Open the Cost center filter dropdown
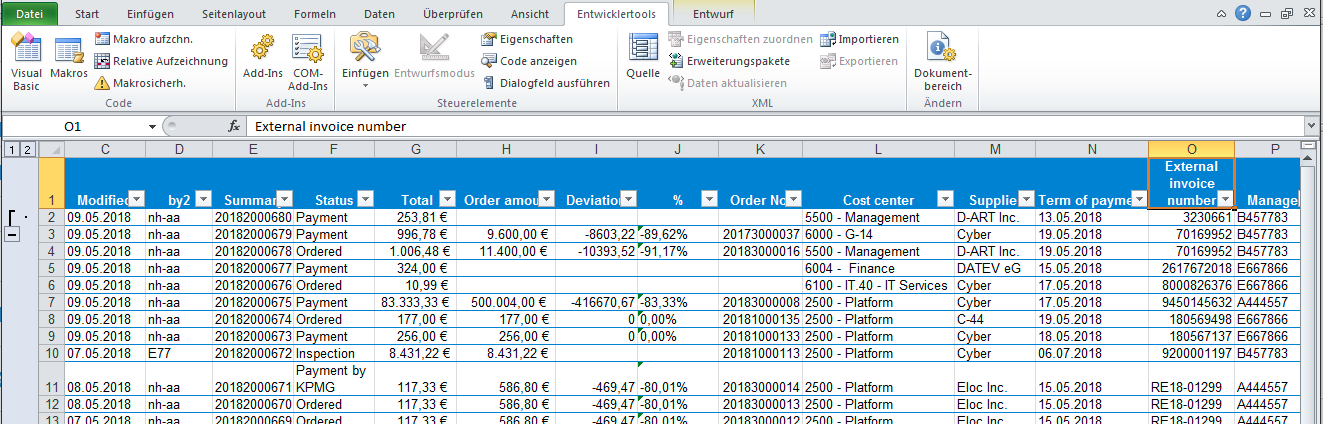This screenshot has height=424, width=1323. click(x=944, y=198)
